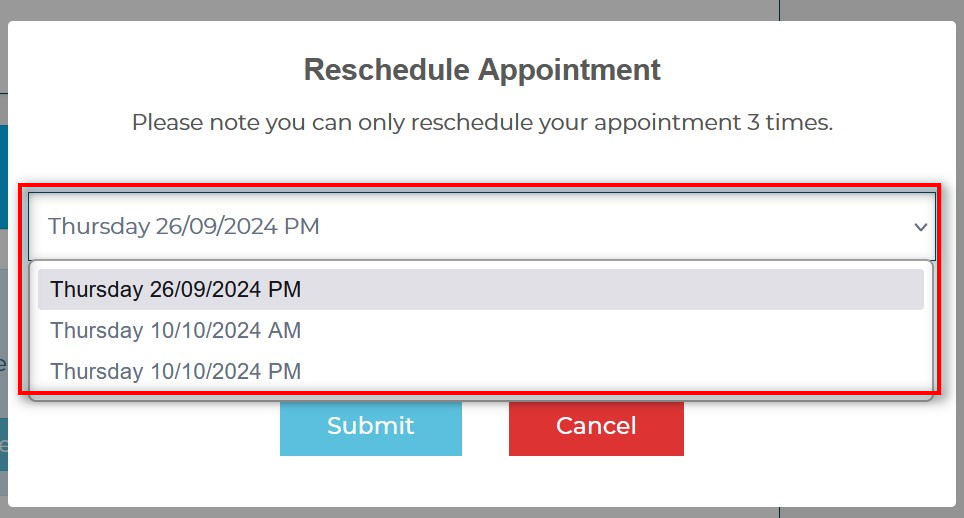964x518 pixels.
Task: Click the reschedule limit note text
Action: [481, 123]
